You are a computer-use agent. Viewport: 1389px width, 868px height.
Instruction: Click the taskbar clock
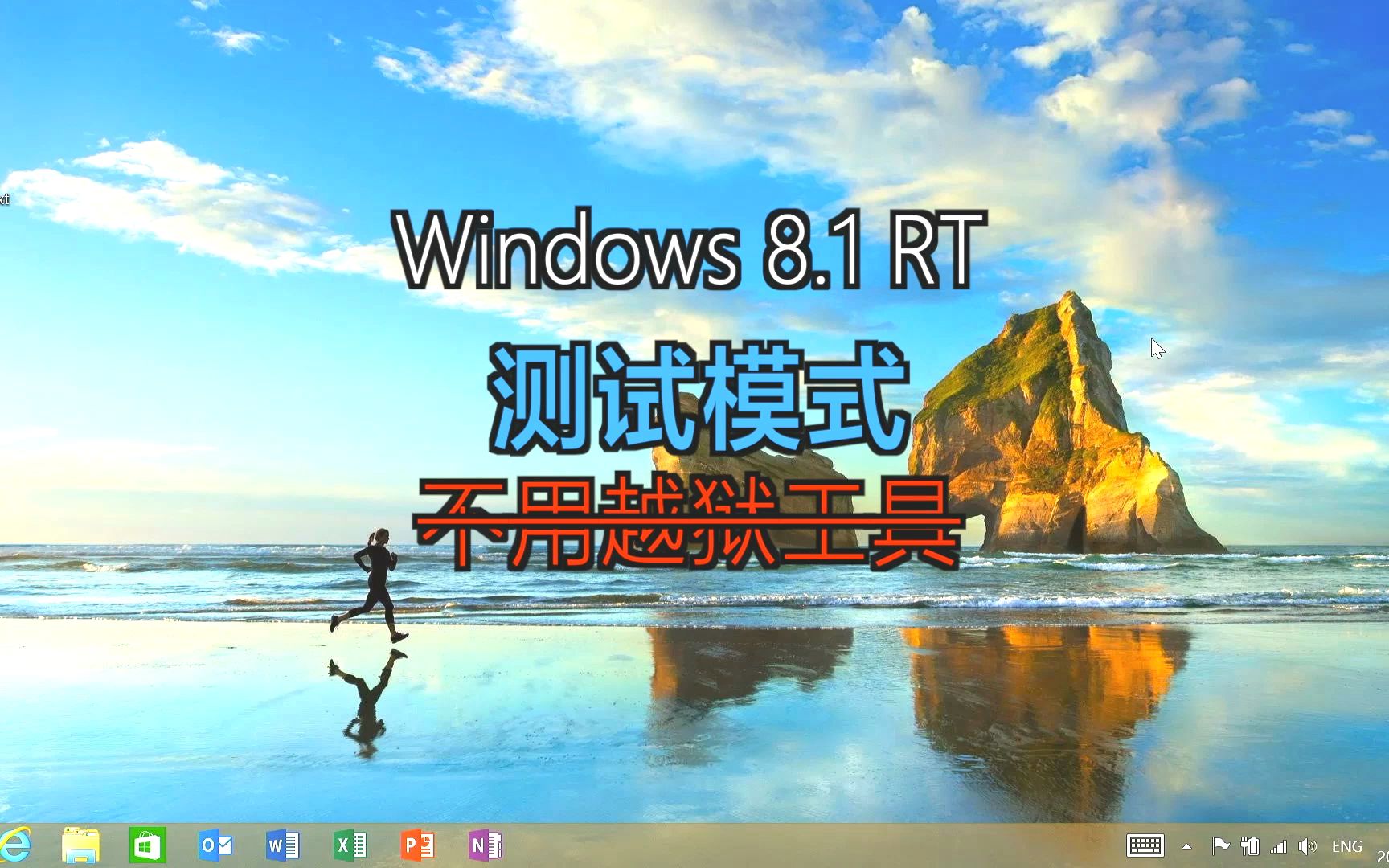[x=1383, y=854]
